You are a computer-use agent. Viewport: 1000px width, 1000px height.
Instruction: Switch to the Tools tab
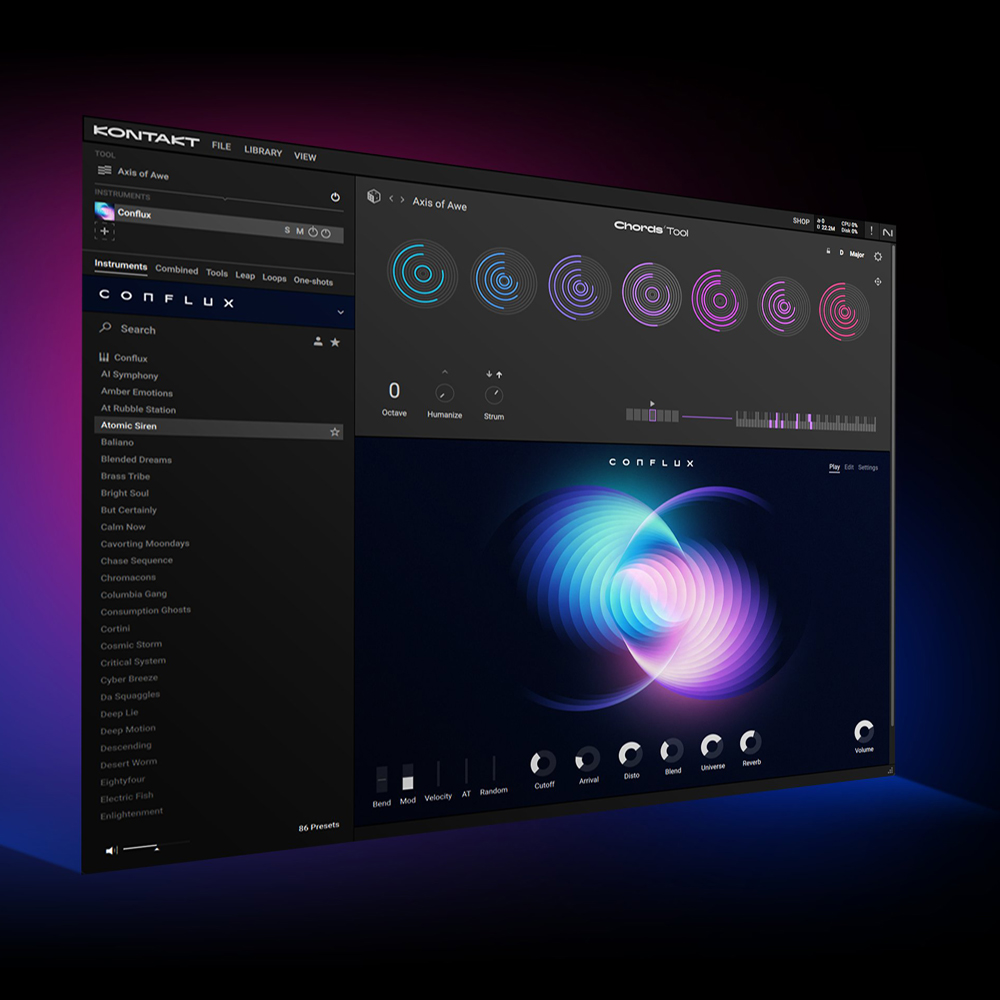tap(217, 272)
